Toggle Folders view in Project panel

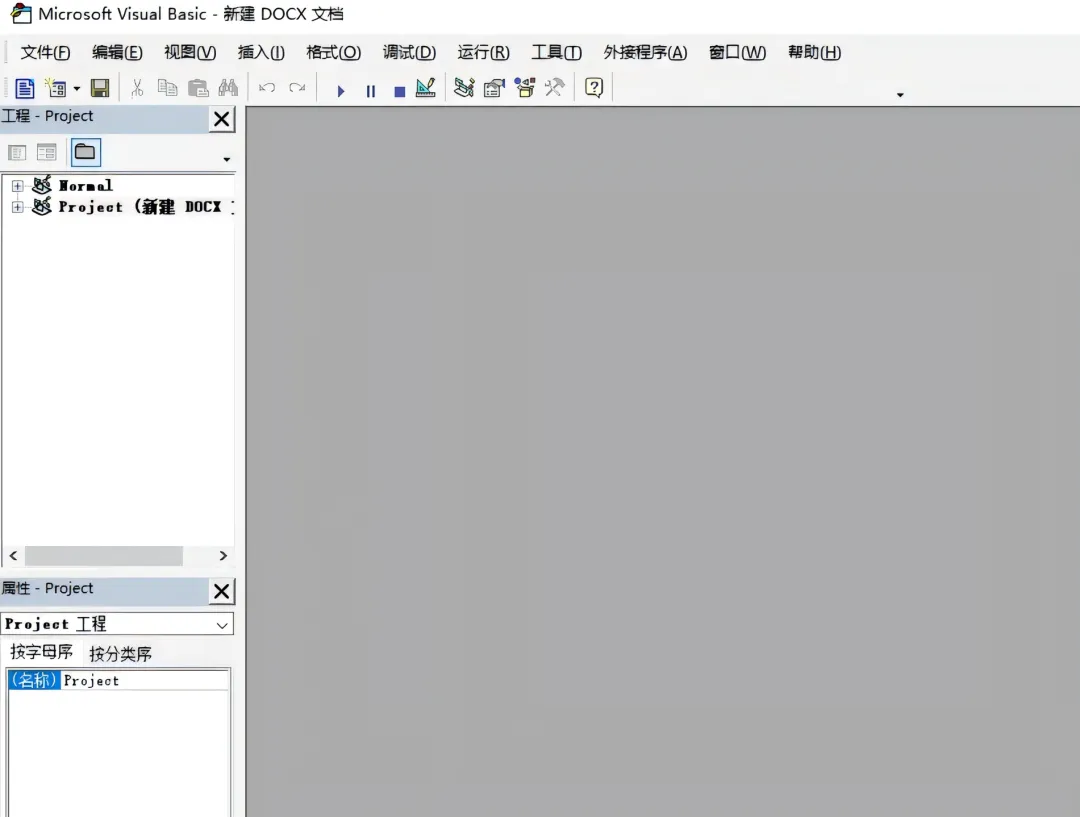(x=85, y=152)
